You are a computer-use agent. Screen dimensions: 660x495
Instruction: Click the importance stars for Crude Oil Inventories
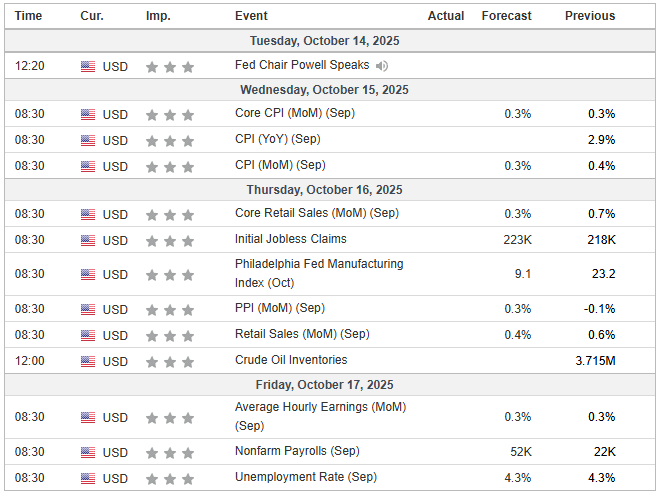170,361
